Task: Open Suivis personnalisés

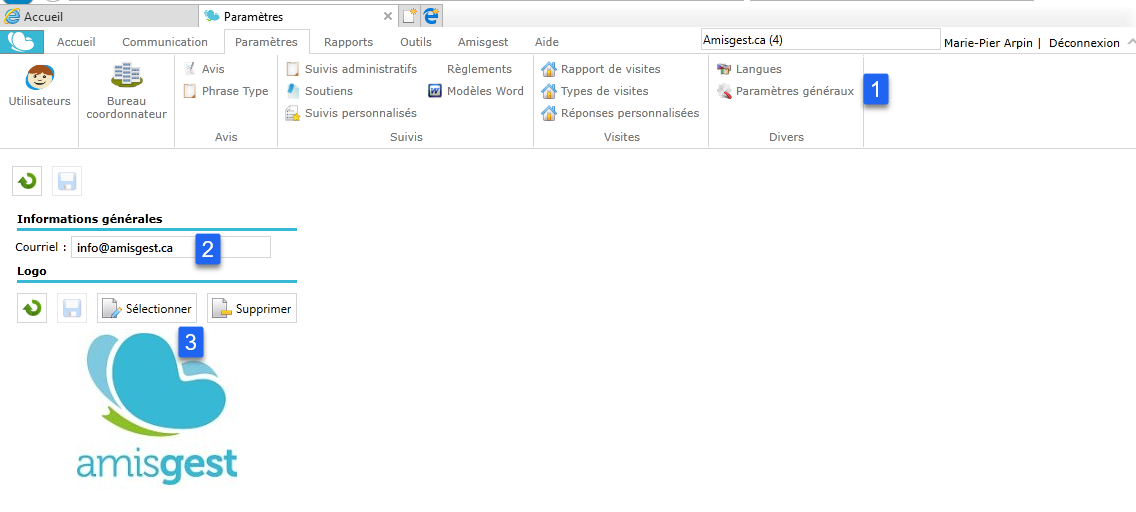Action: tap(351, 113)
